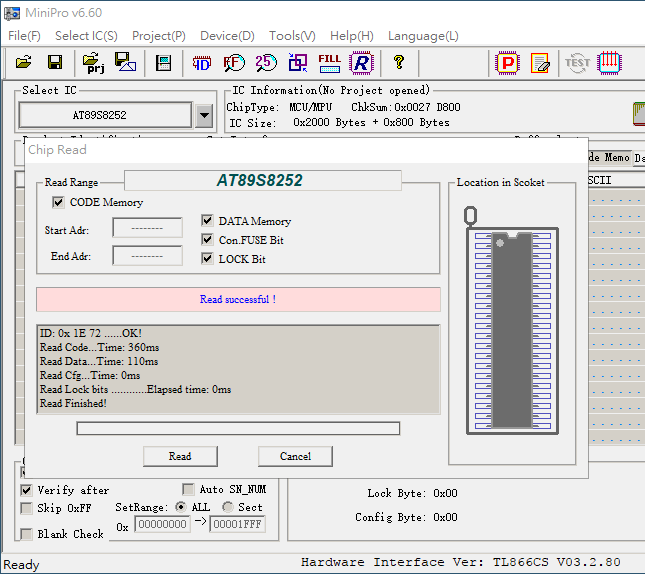Viewport: 645px width, 574px height.
Task: Select the ALL SetRange radio button
Action: click(x=180, y=507)
